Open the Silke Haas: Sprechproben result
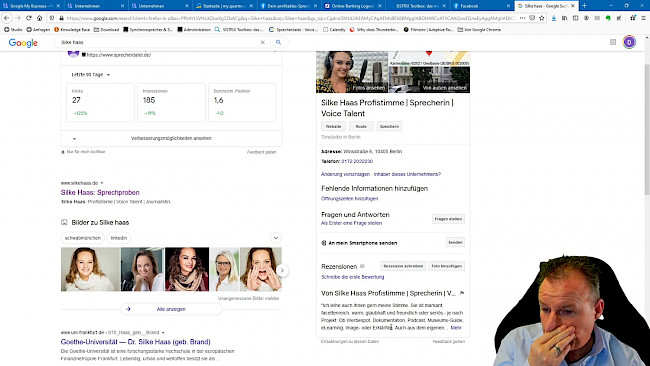 (100, 192)
